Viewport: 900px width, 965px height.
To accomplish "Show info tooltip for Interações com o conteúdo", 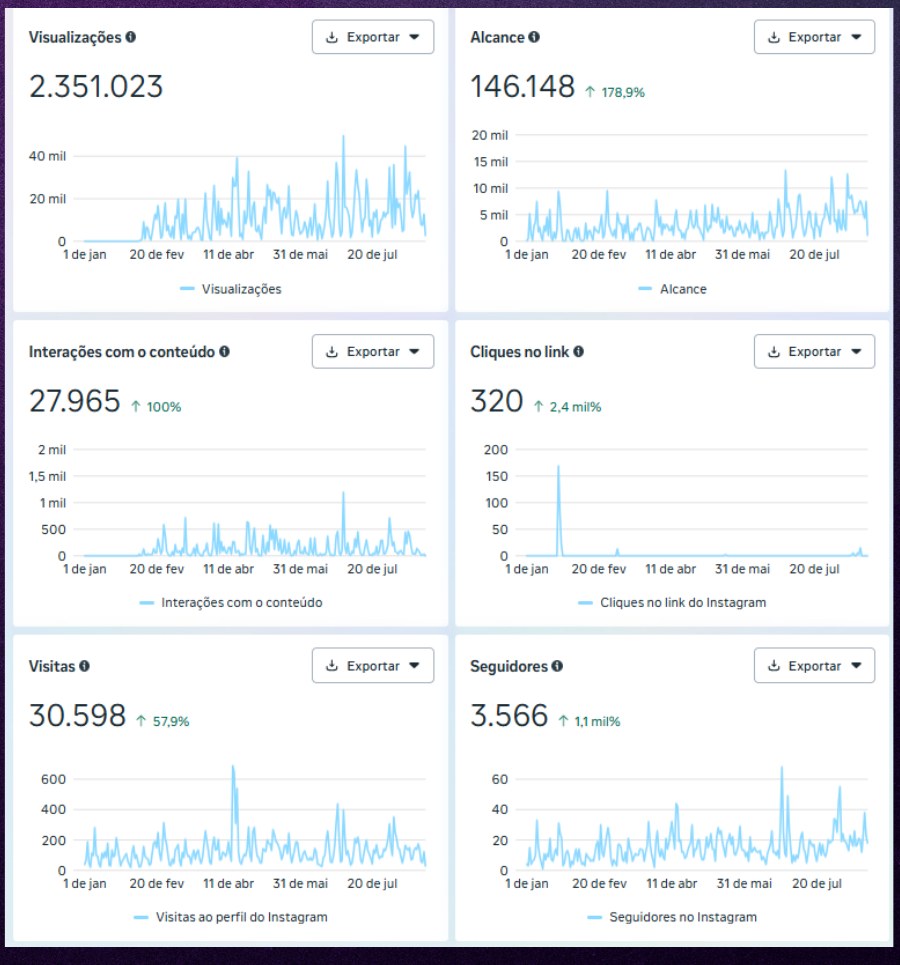I will click(225, 351).
